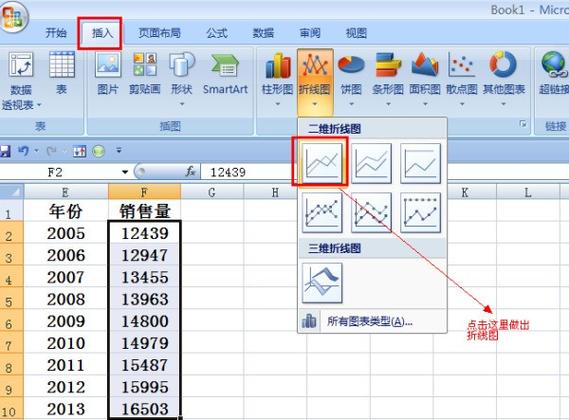Select the cell with value 16503
Screen dimensions: 569x420
[x=144, y=409]
